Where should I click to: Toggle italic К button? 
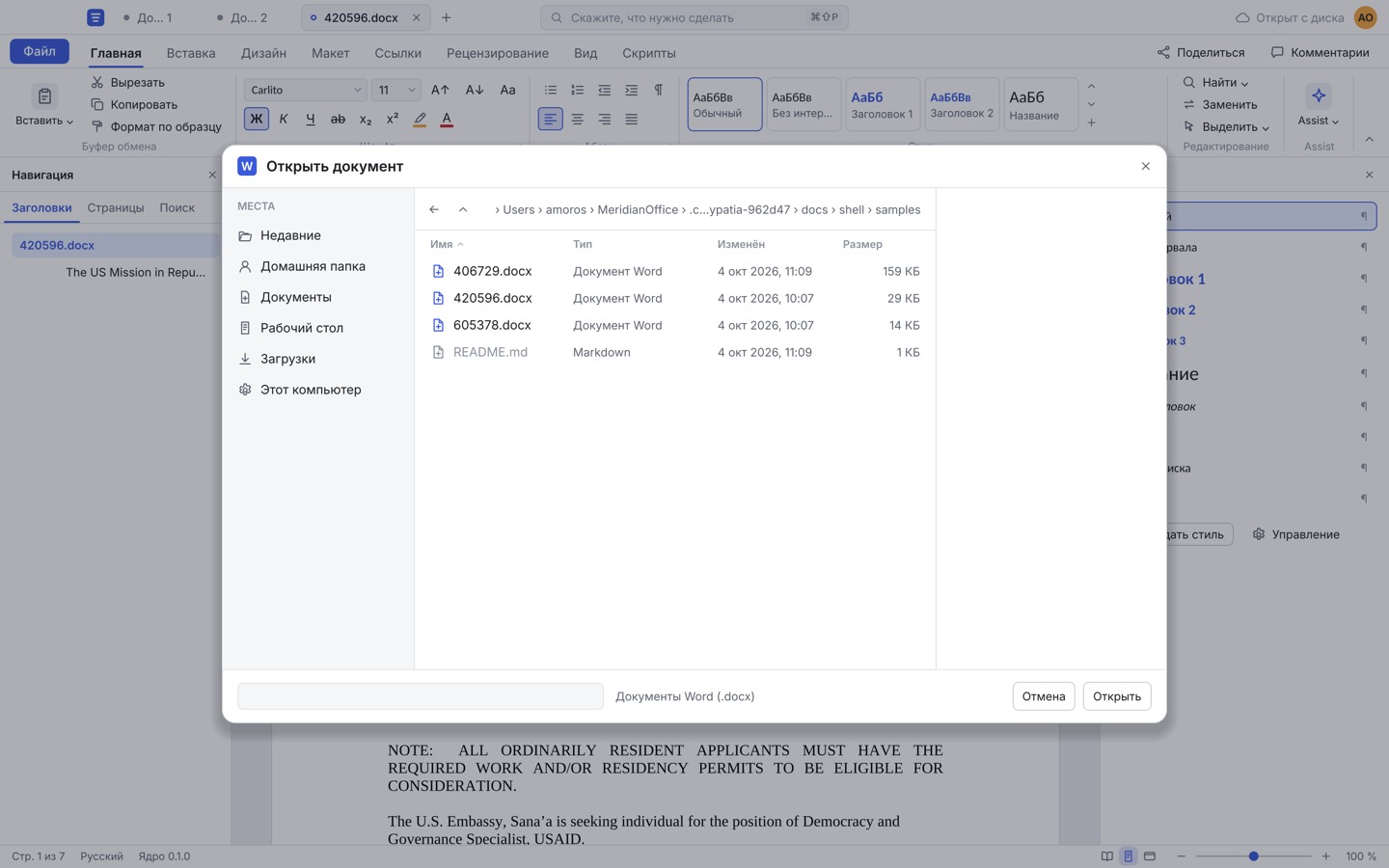point(284,120)
